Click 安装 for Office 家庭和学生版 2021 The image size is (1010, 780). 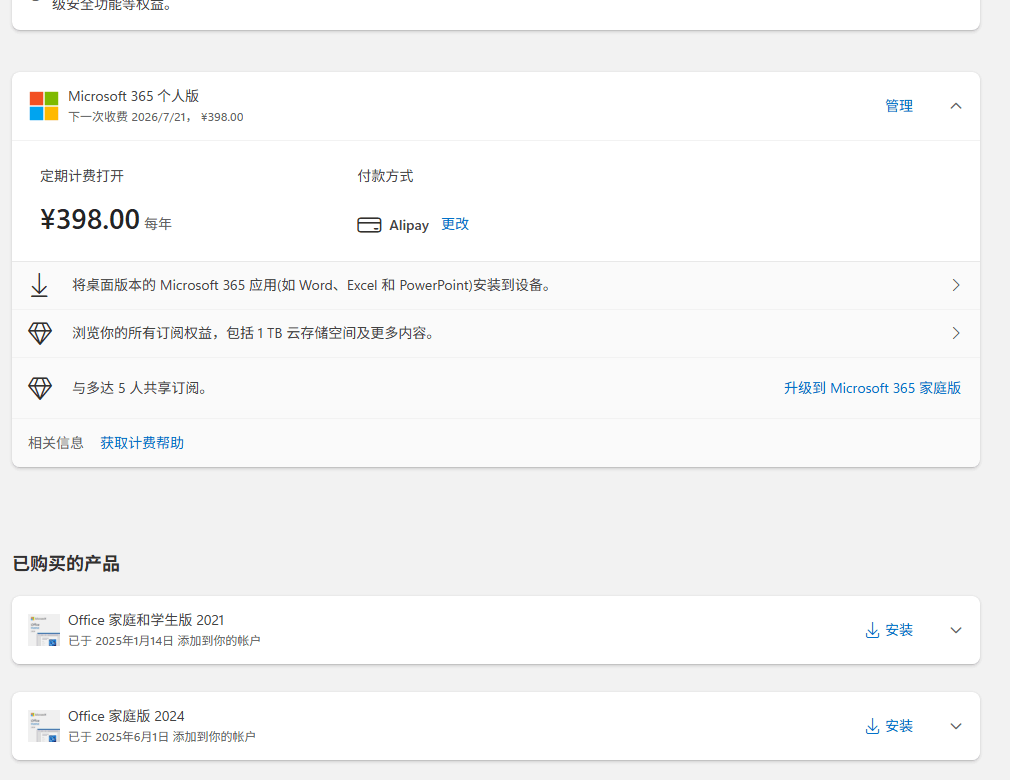(899, 630)
